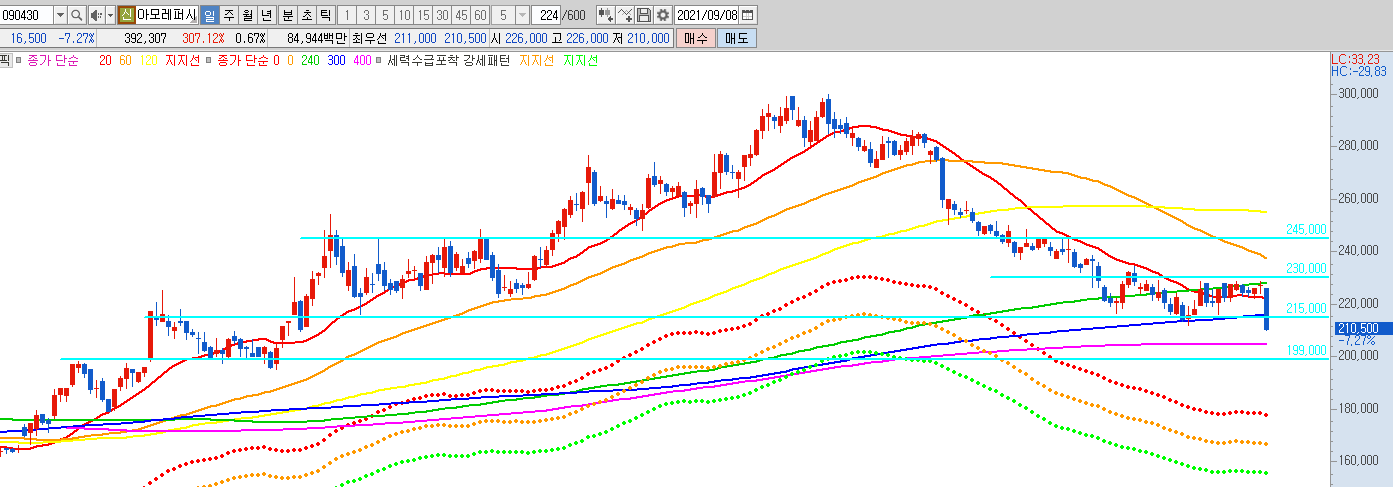Click the 199,000 support line label
This screenshot has width=1393, height=487.
point(1306,350)
